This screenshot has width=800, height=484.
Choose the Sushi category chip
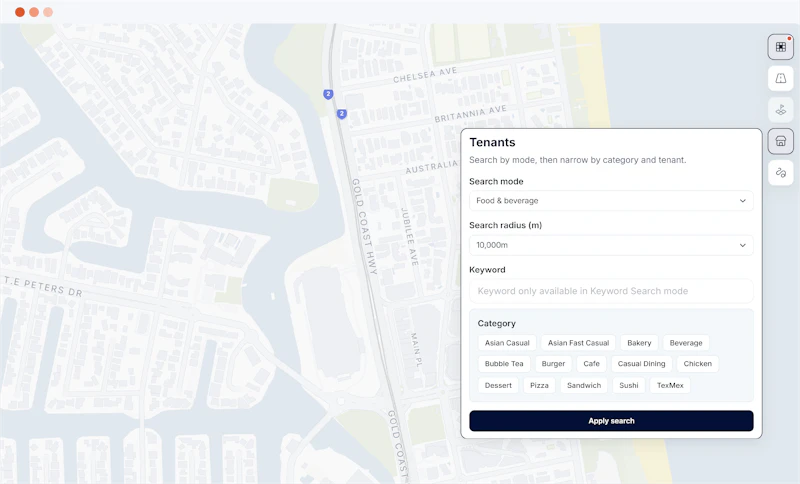[x=629, y=386]
